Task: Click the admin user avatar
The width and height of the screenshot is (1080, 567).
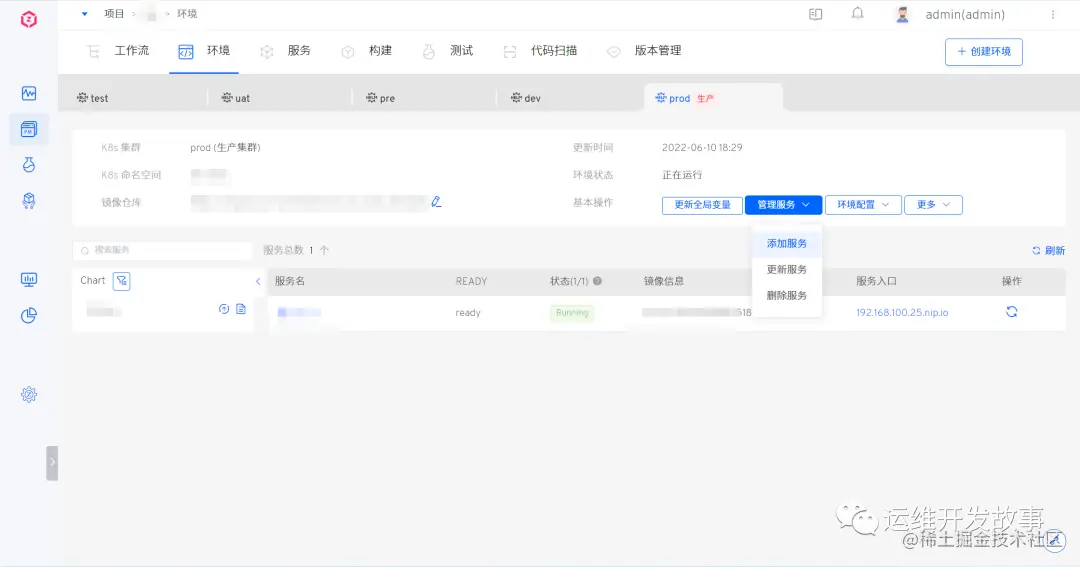Action: tap(902, 14)
